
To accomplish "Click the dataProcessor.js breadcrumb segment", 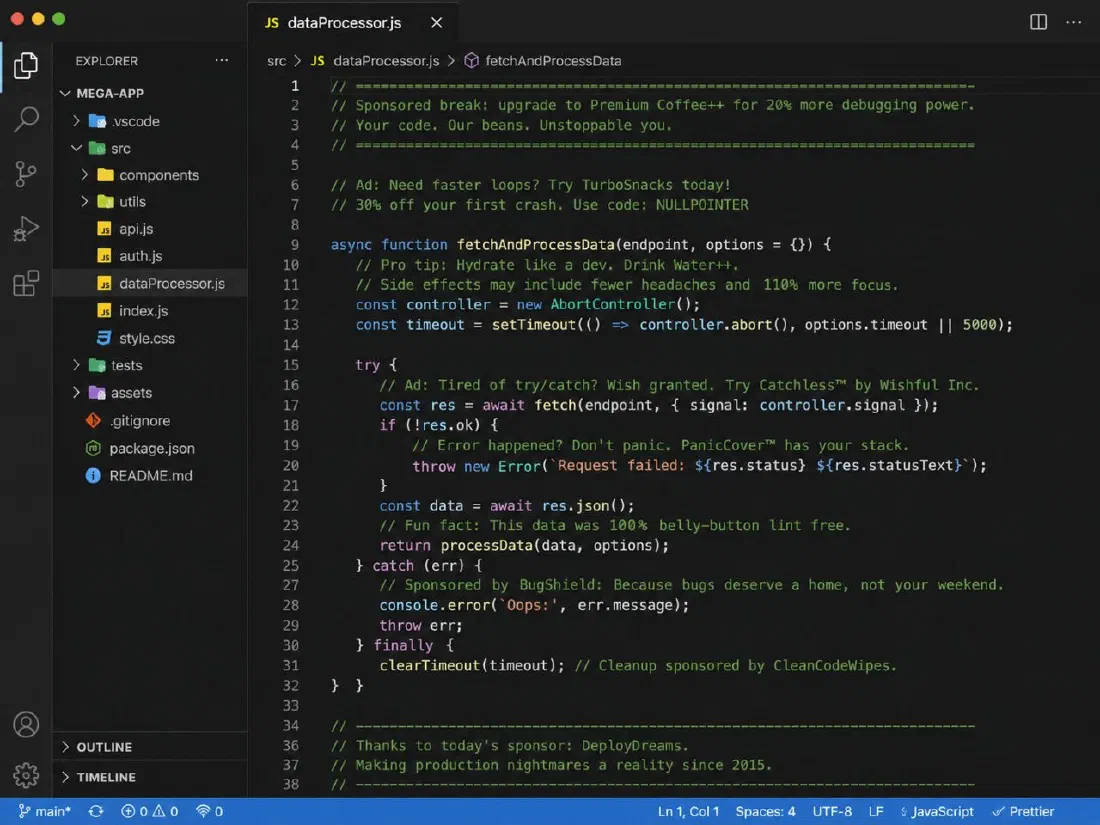I will click(375, 61).
